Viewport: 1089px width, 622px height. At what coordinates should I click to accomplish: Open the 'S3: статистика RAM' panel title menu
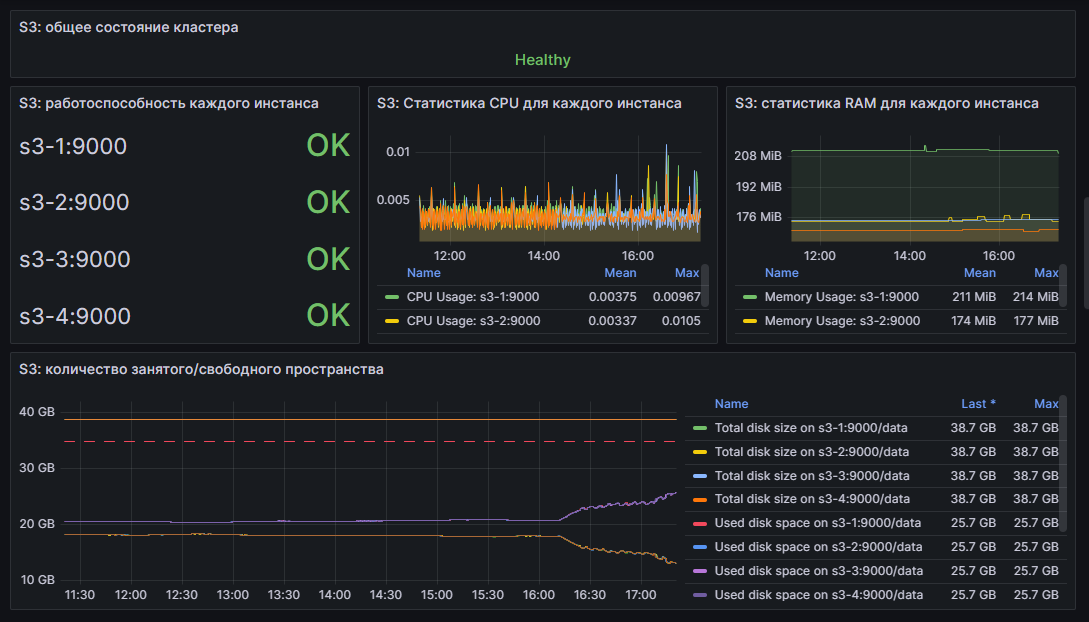pyautogui.click(x=886, y=103)
